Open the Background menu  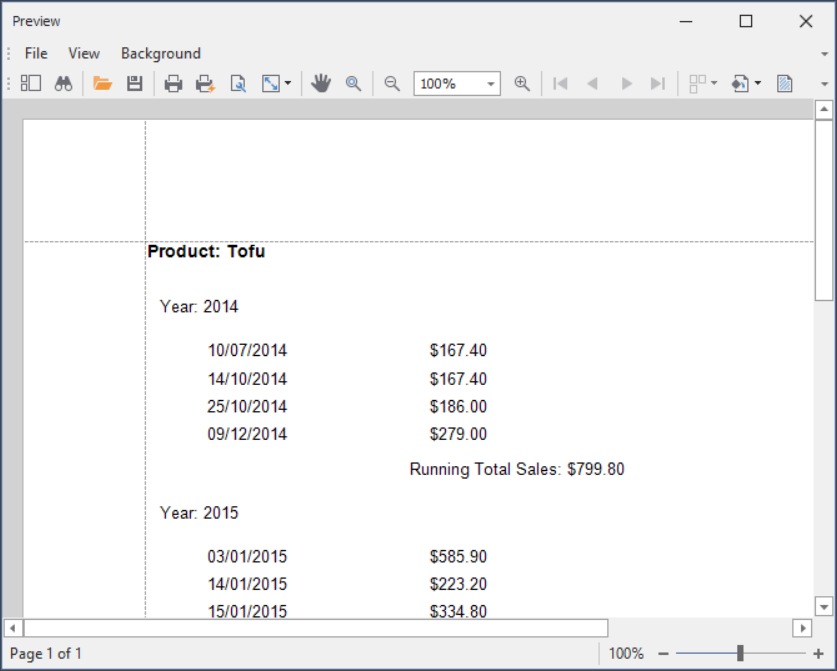tap(161, 53)
